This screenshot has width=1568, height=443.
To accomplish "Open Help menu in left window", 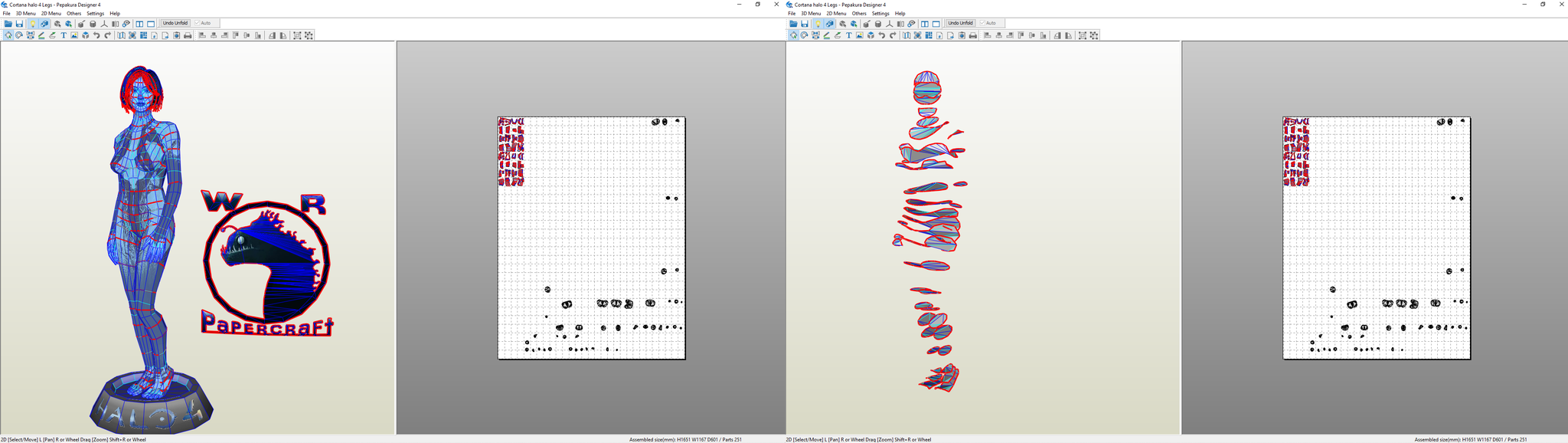I will (x=115, y=13).
